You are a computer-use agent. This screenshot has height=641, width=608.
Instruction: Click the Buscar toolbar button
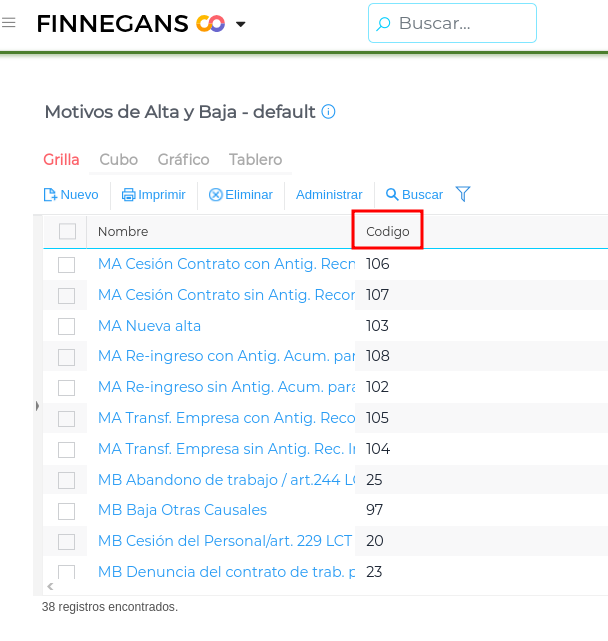pos(415,195)
